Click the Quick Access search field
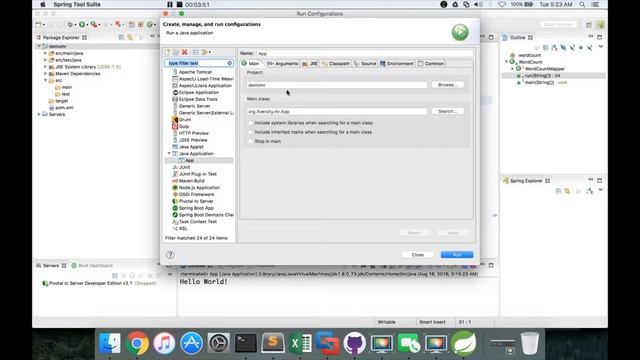 coord(558,24)
